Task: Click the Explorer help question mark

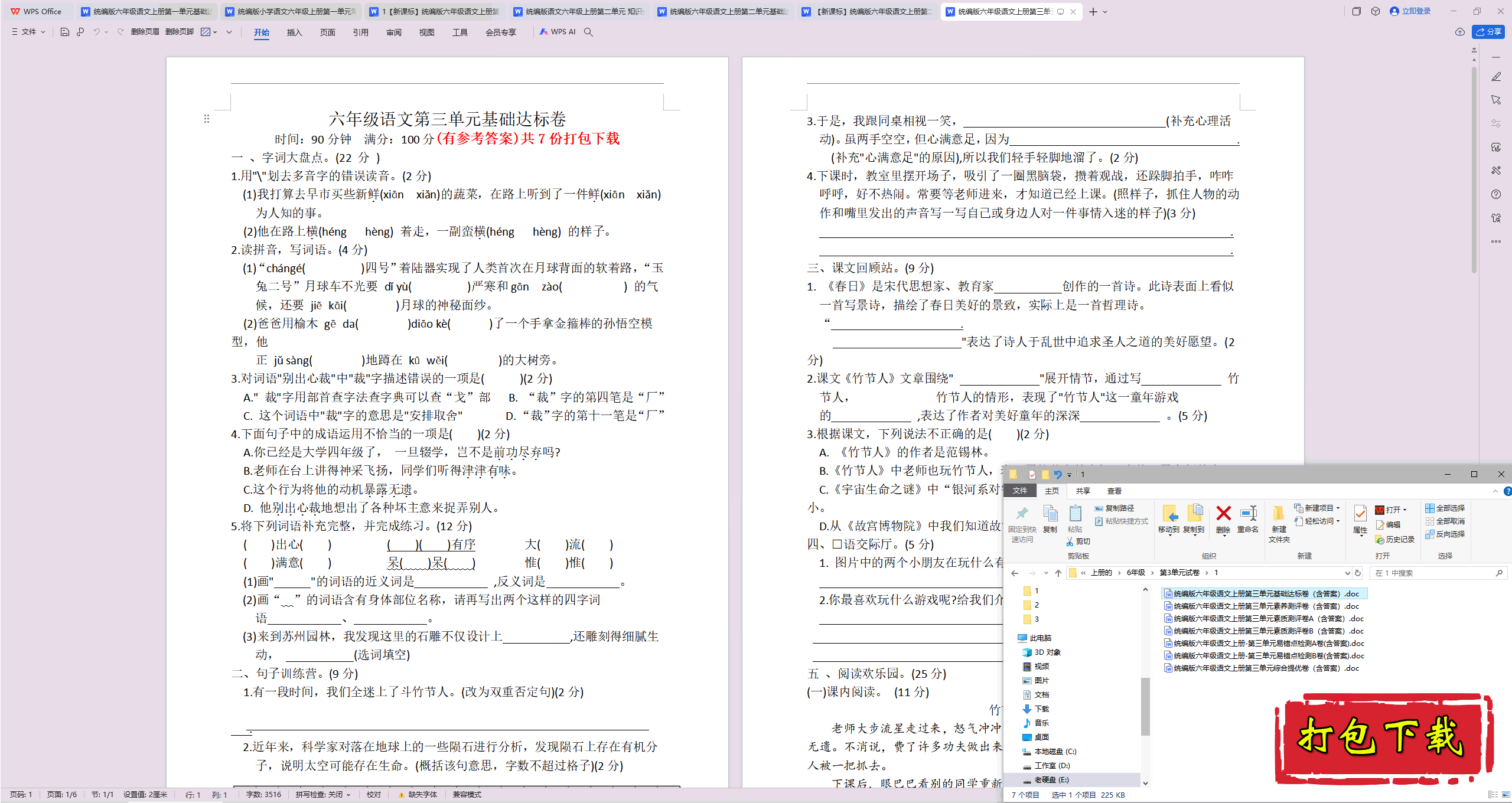Action: (x=1507, y=491)
